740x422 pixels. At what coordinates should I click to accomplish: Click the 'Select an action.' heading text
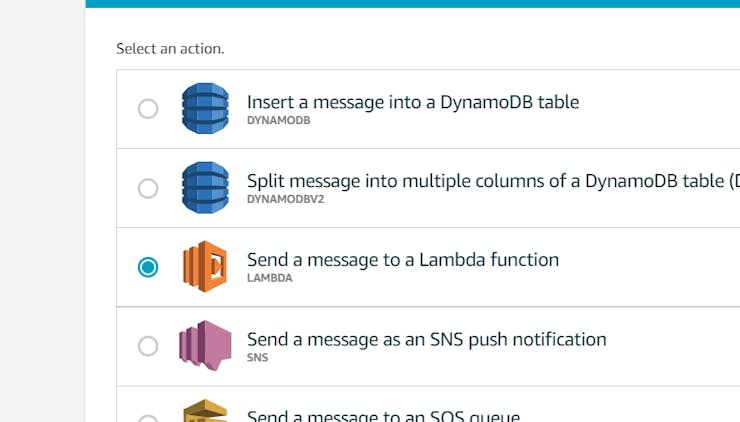point(170,48)
